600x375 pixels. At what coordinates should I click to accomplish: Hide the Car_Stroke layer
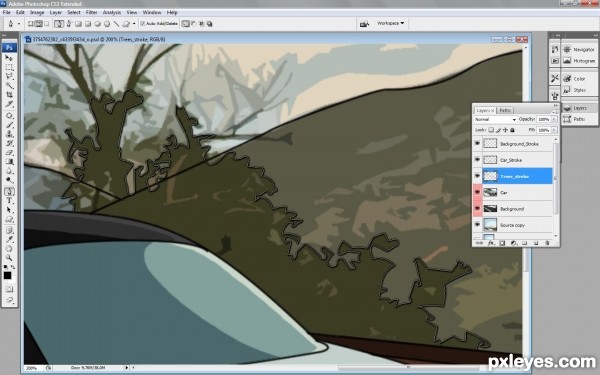click(x=477, y=160)
